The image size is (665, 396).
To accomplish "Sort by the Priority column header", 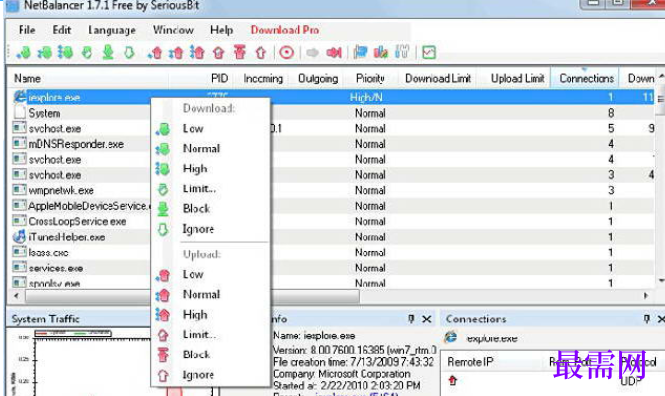I will point(370,78).
